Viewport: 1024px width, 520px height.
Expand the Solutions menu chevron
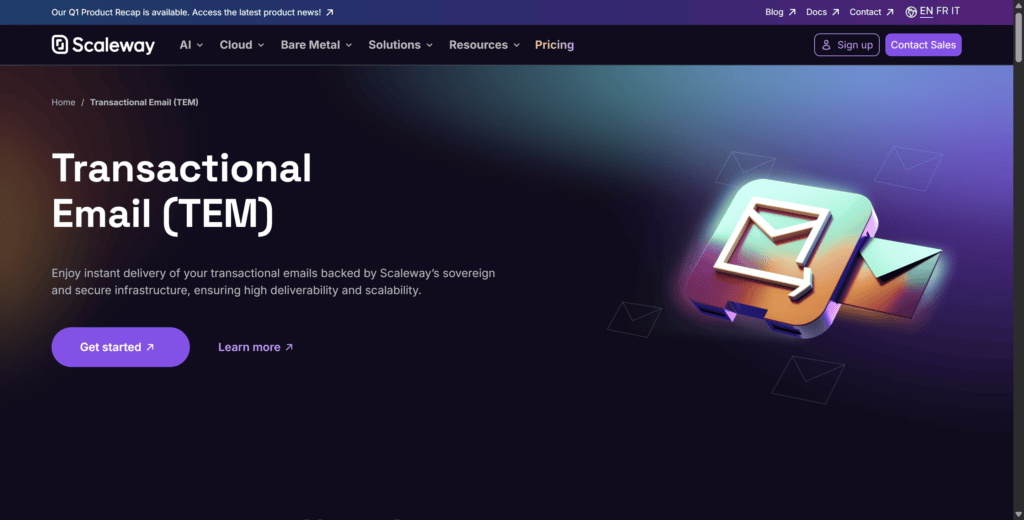(x=429, y=45)
